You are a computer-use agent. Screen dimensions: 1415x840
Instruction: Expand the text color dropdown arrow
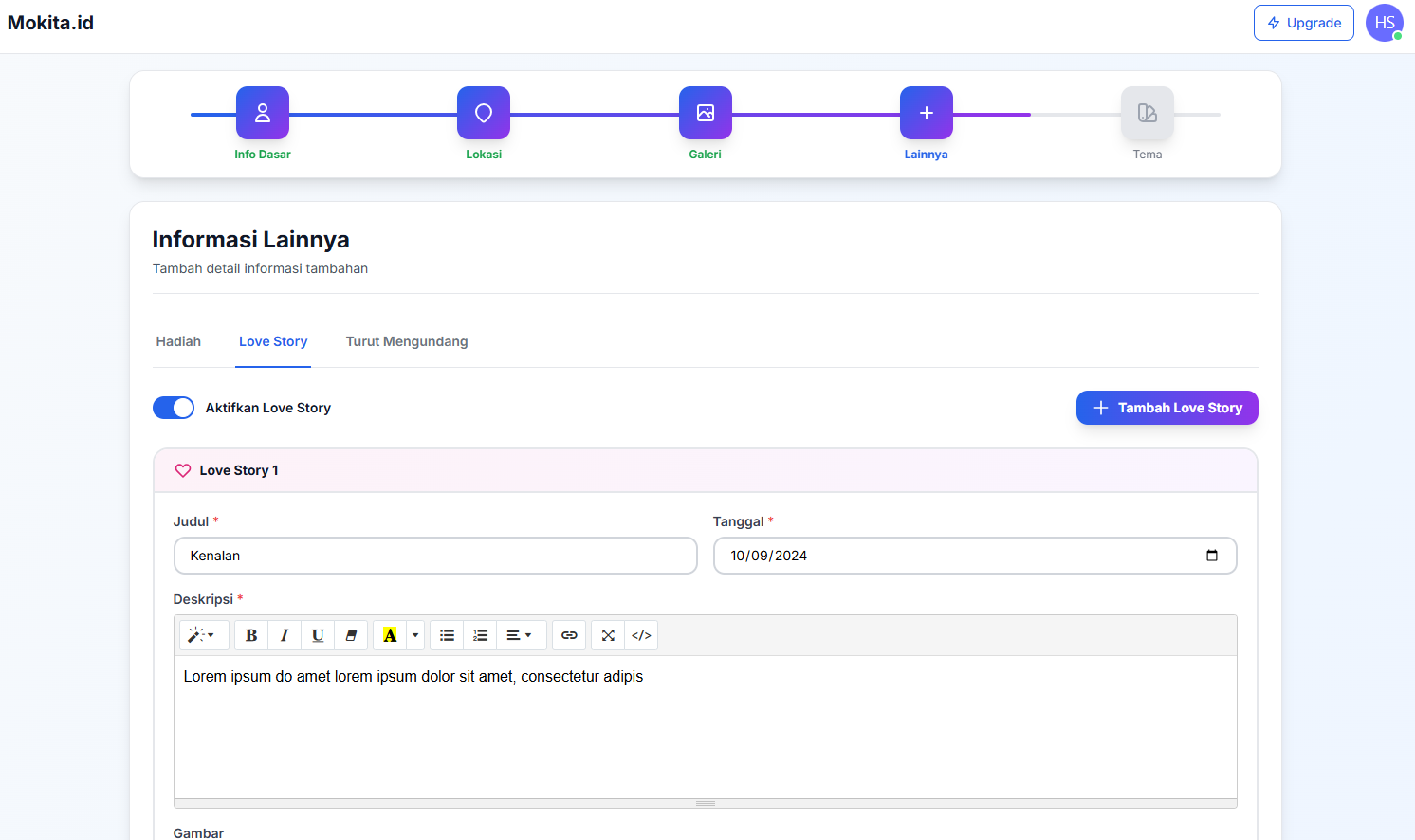[415, 635]
